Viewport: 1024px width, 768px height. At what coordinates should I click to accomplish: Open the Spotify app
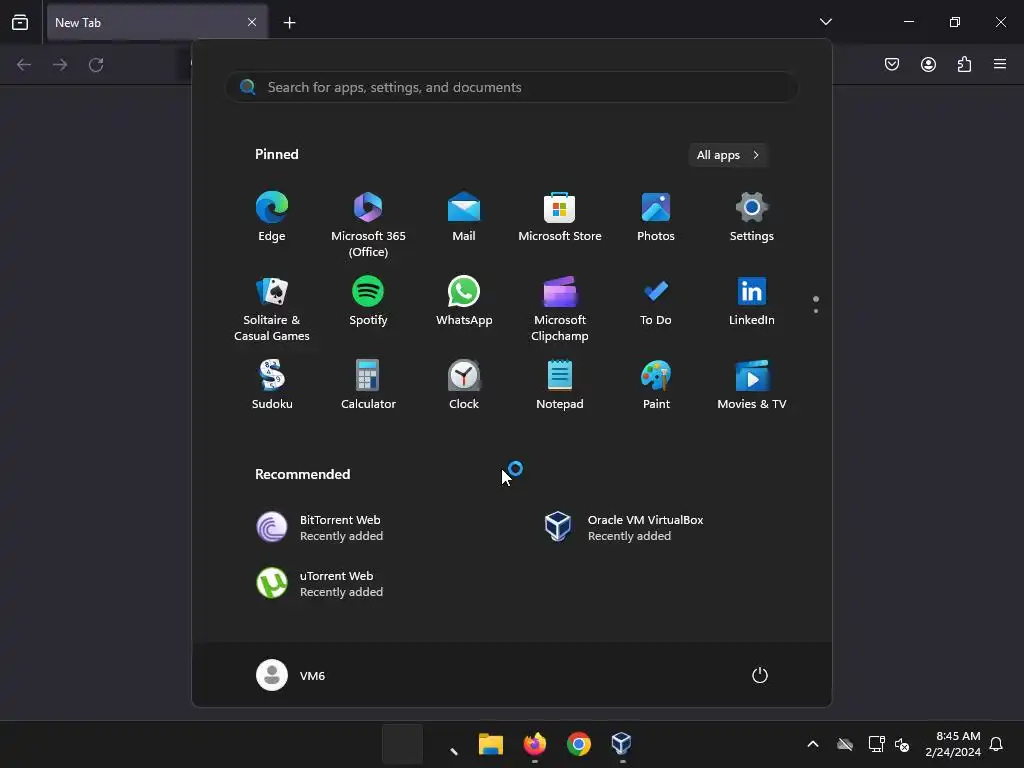(368, 302)
